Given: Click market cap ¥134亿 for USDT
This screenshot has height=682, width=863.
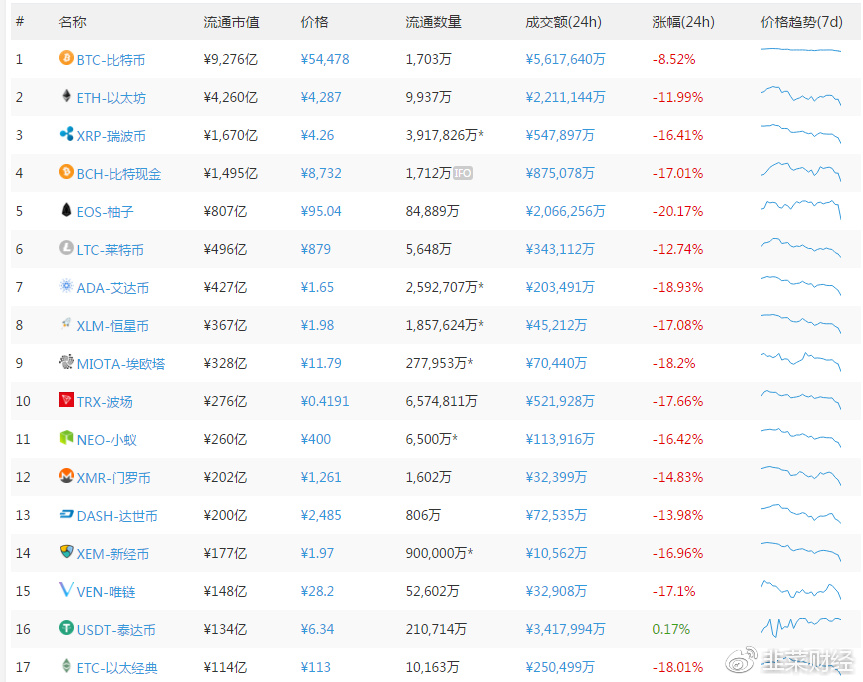Looking at the screenshot, I should click(225, 629).
